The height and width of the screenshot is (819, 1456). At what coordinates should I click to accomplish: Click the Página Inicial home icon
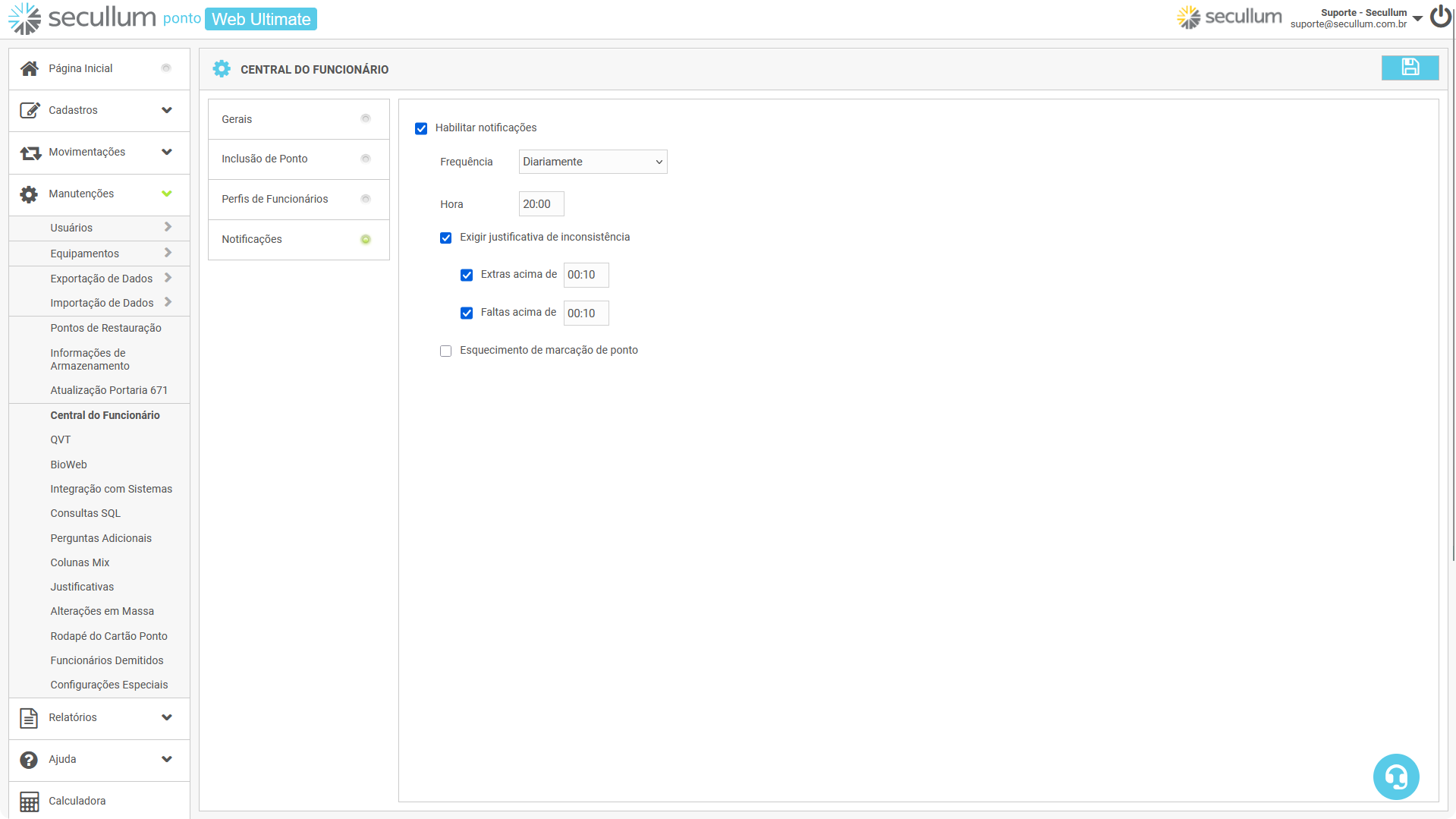[x=29, y=68]
